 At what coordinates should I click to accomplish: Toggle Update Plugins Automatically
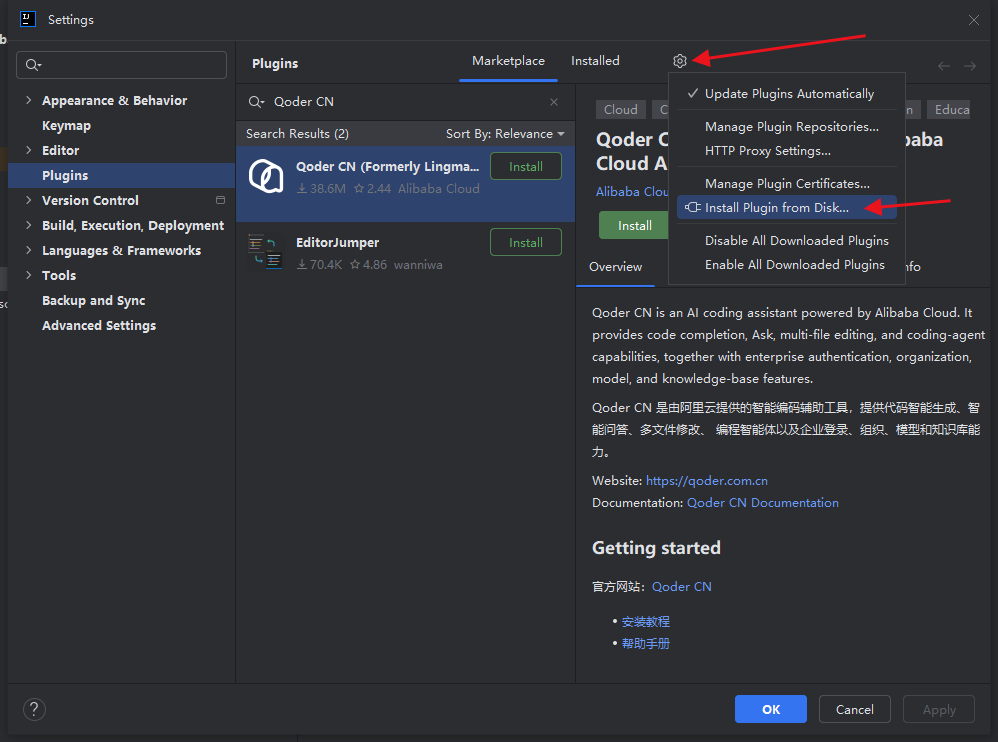(x=787, y=94)
